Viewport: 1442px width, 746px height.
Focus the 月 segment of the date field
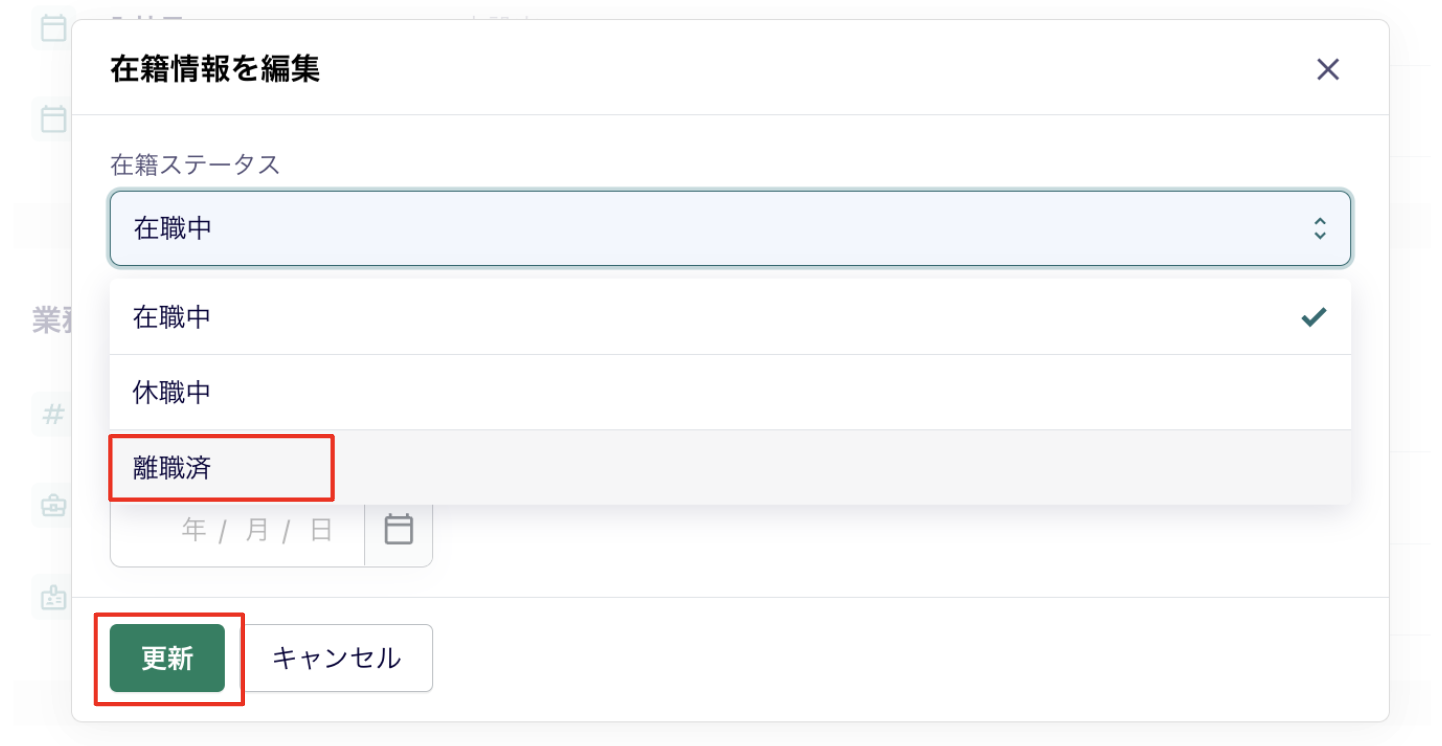257,529
